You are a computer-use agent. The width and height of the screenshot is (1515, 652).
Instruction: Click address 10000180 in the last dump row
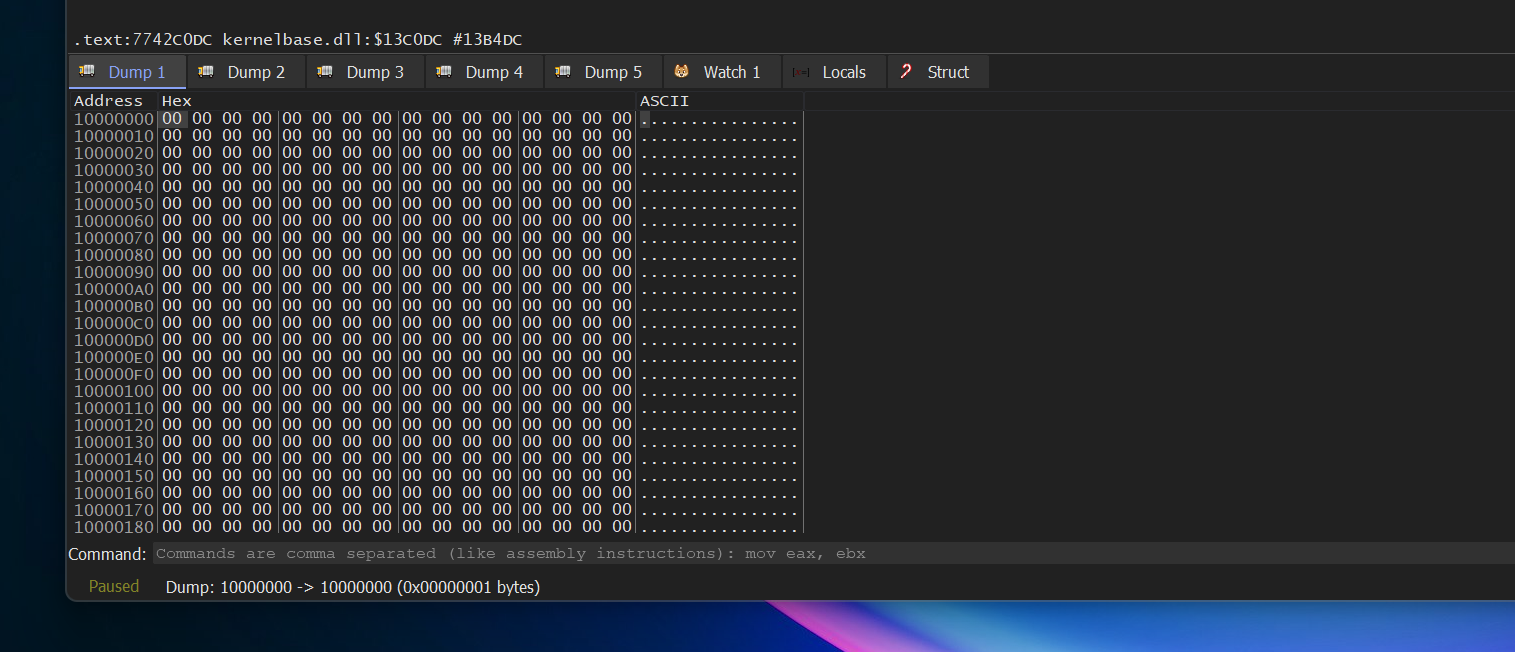[113, 527]
